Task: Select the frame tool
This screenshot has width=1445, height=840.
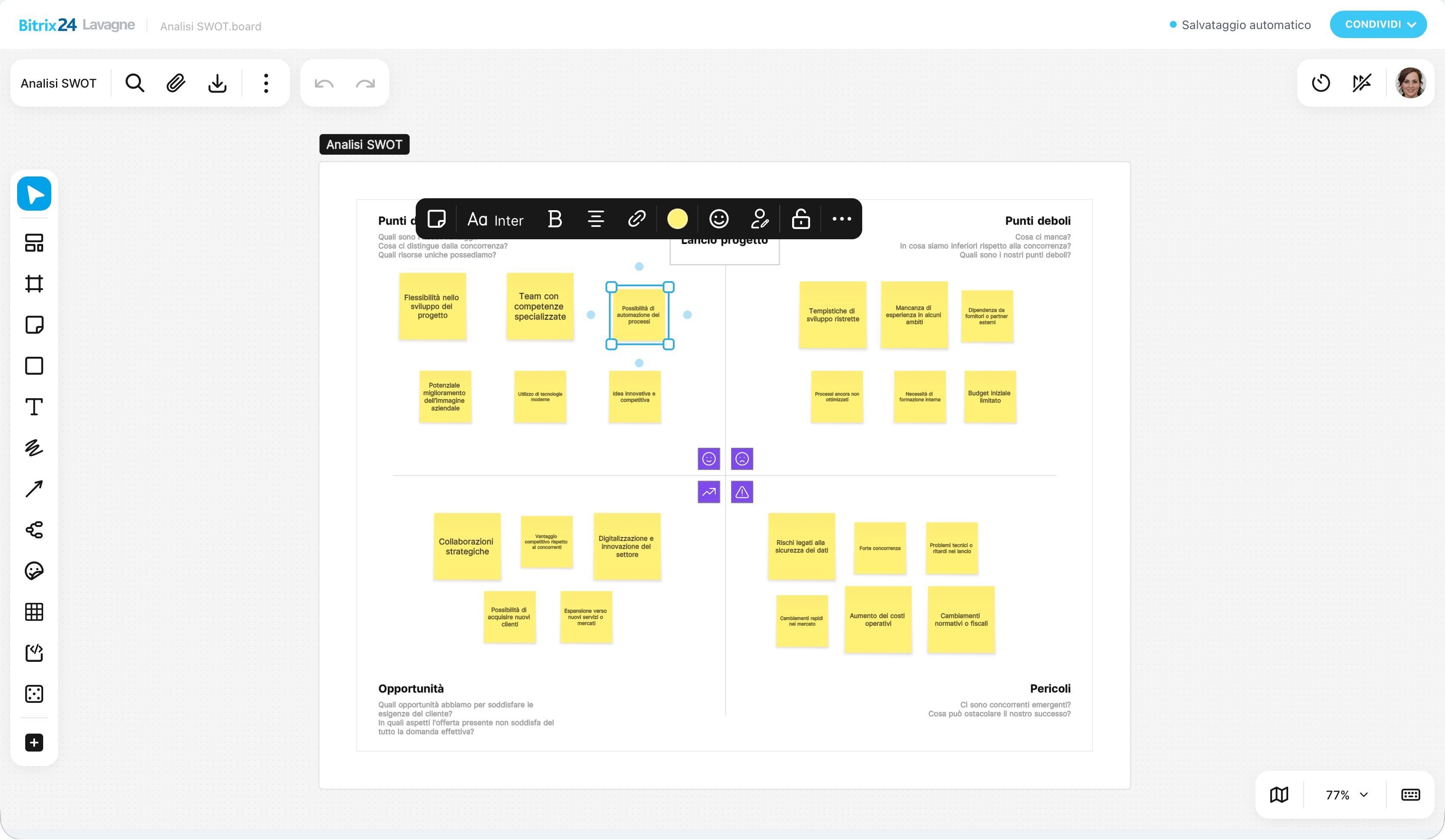Action: (34, 284)
